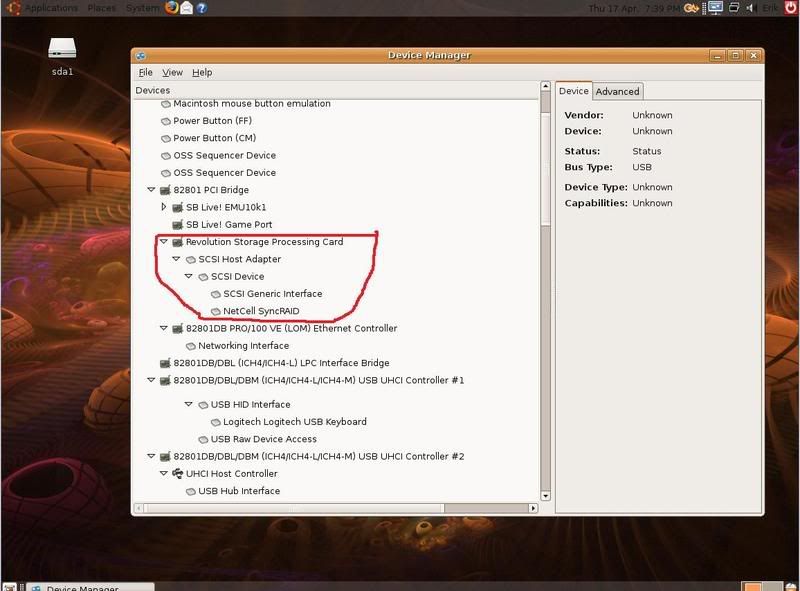Viewport: 800px width, 591px height.
Task: Select the OSS Sequencer Device first row
Action: click(224, 156)
